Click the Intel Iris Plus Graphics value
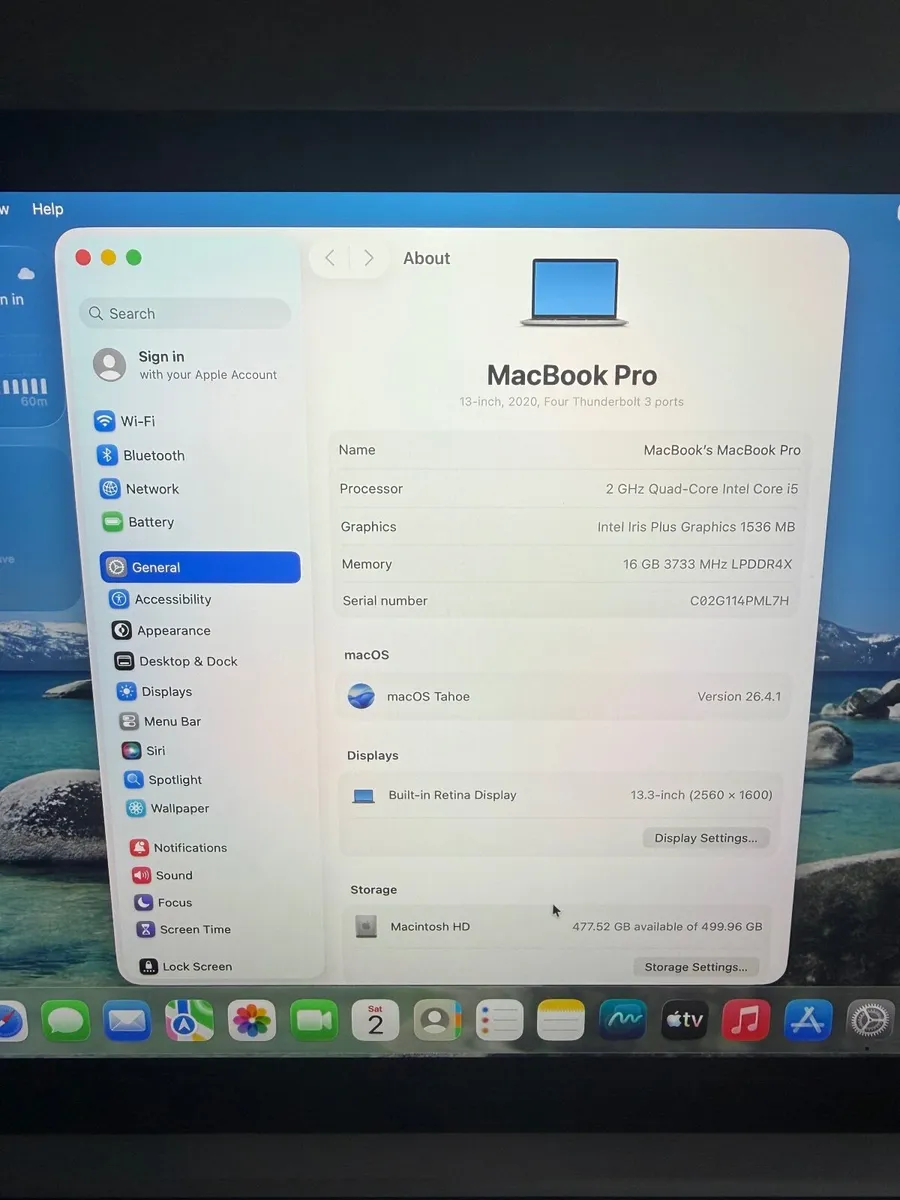The width and height of the screenshot is (900, 1200). point(696,527)
